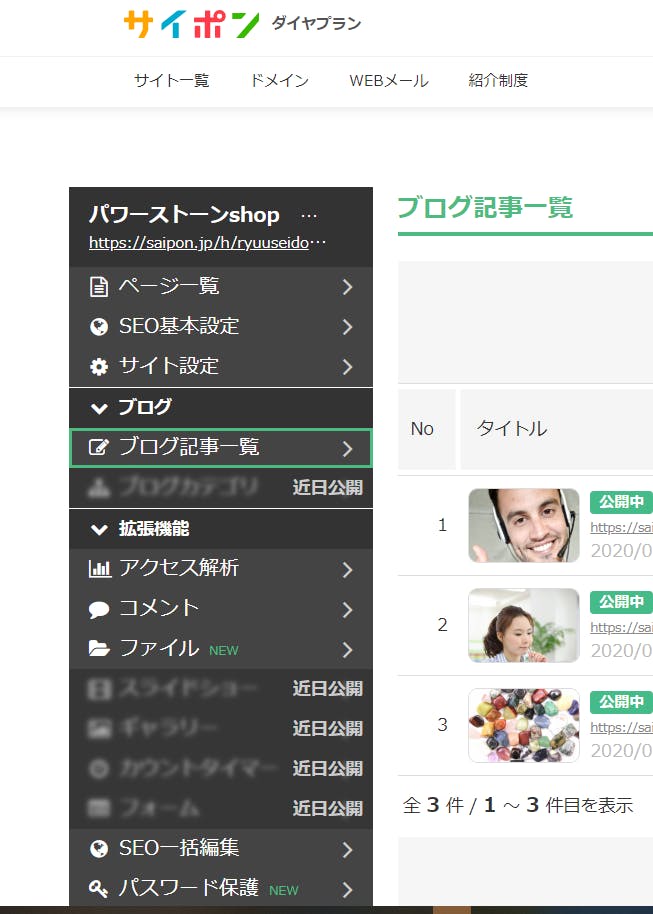The image size is (653, 914).
Task: Click the 公開中 badge on article 2
Action: click(x=621, y=602)
